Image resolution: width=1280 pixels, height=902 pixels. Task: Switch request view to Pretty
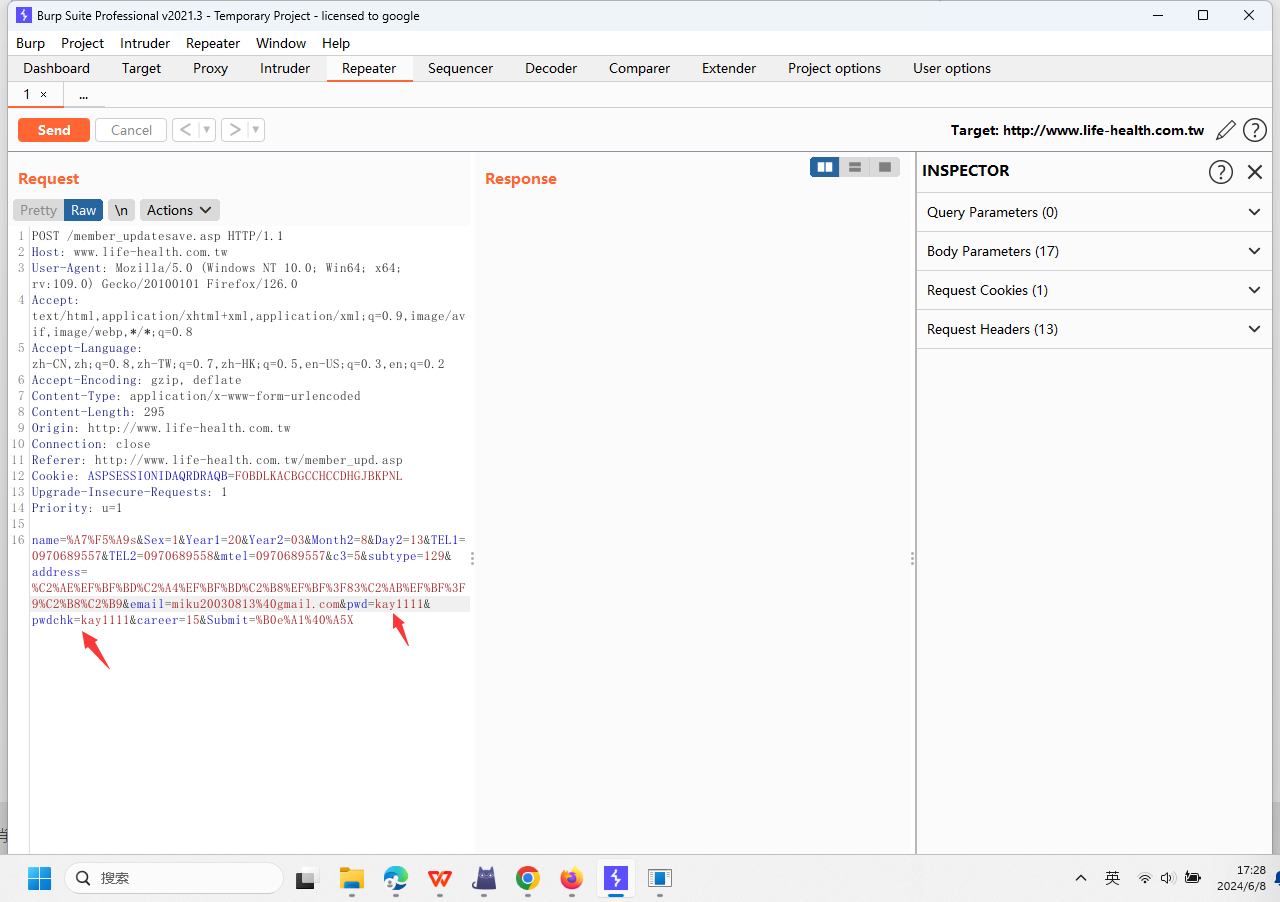pos(39,210)
